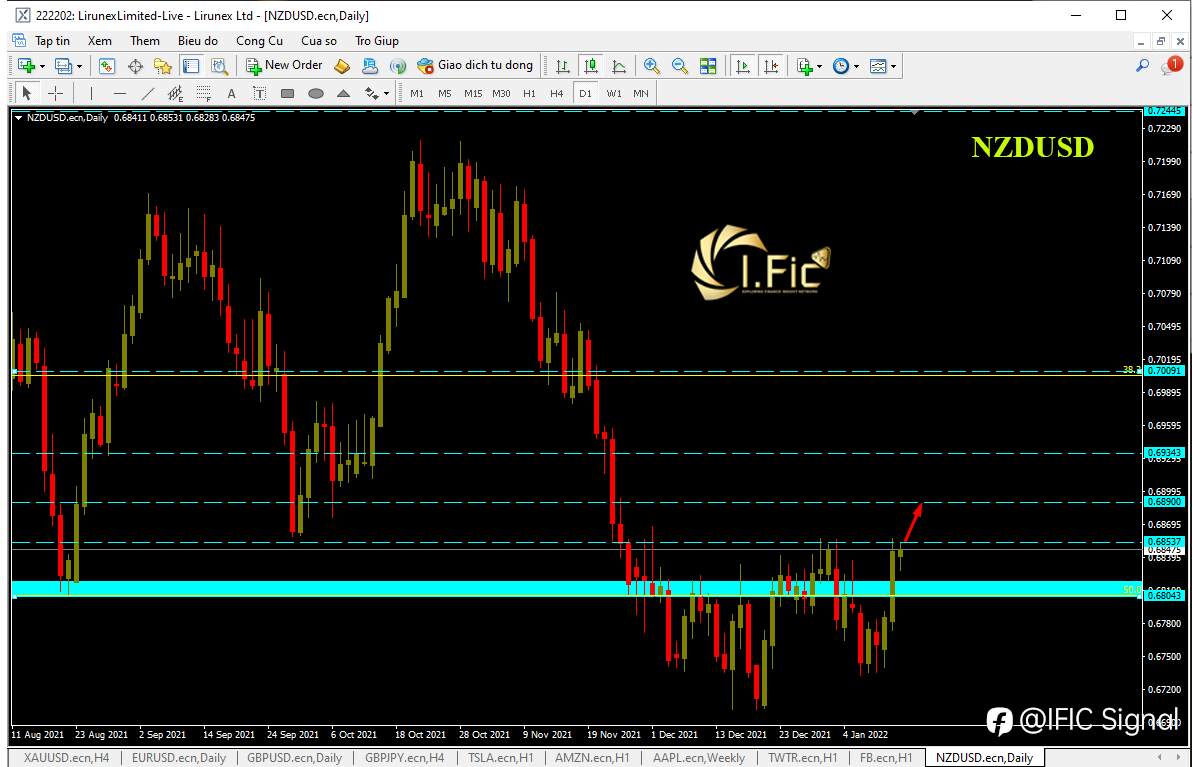The width and height of the screenshot is (1192, 767).
Task: Select the Fibonacci retracement tool
Action: click(x=204, y=93)
